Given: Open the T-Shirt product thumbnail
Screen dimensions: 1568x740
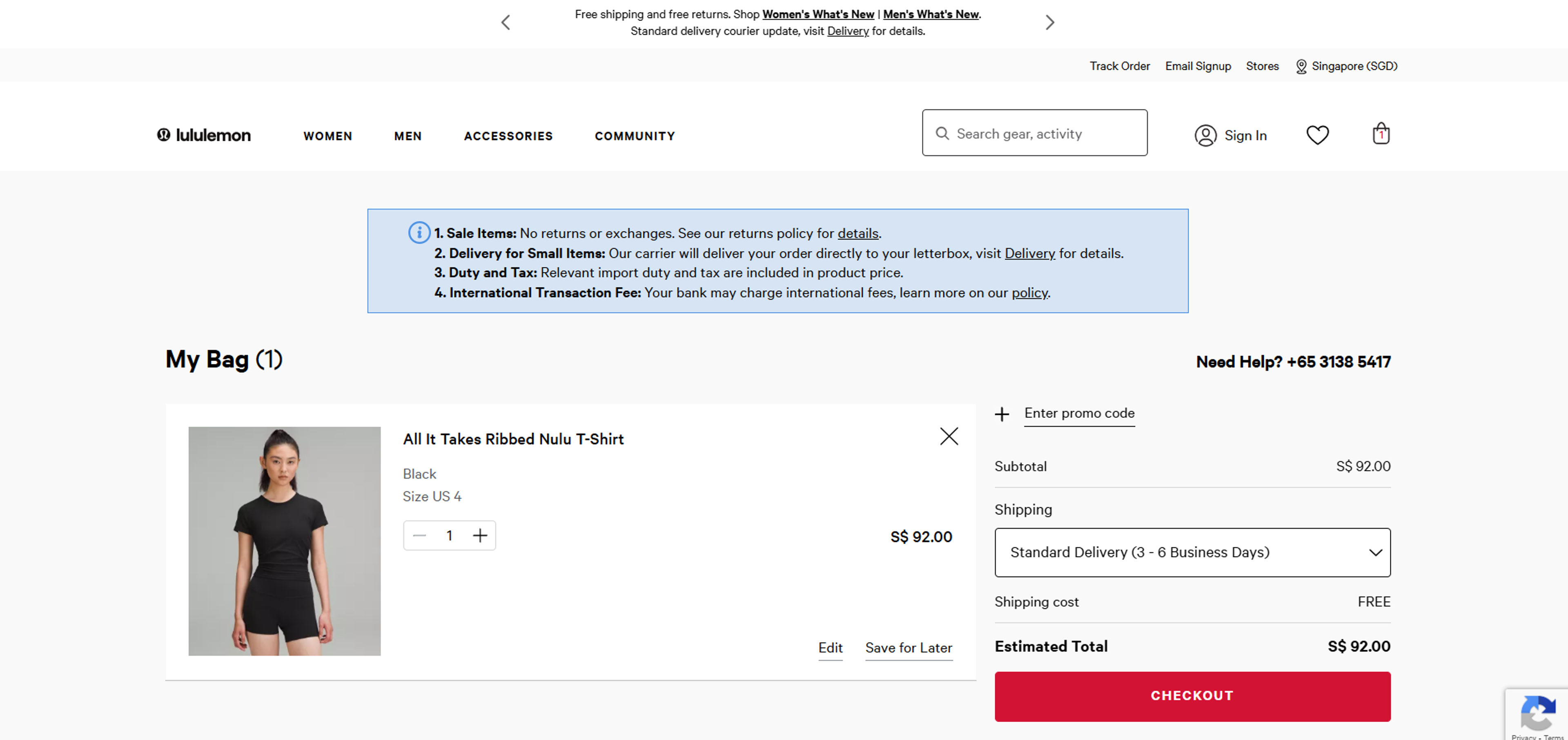Looking at the screenshot, I should pyautogui.click(x=284, y=540).
